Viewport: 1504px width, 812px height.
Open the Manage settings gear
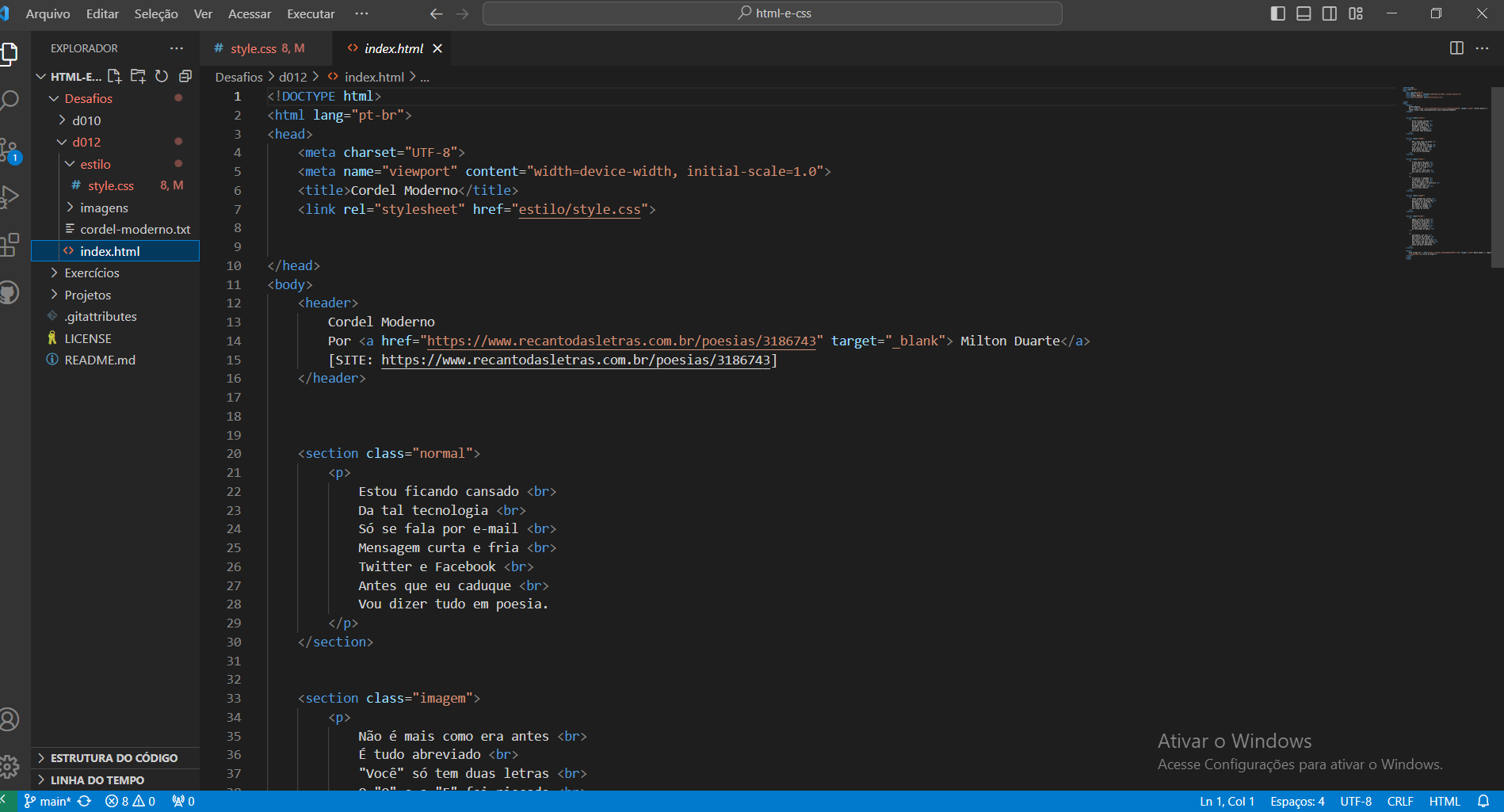pos(11,766)
